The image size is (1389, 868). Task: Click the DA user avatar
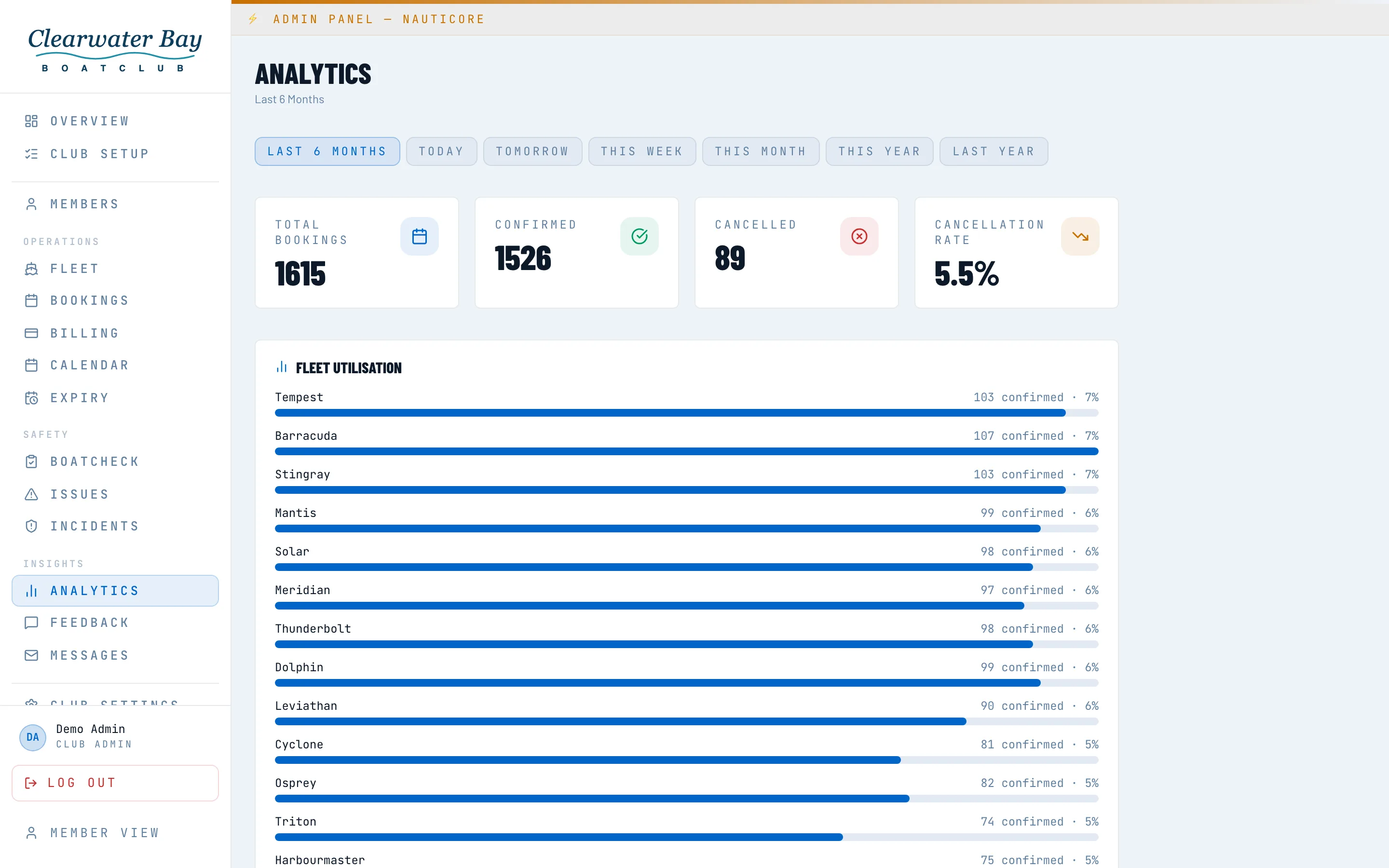click(x=33, y=737)
